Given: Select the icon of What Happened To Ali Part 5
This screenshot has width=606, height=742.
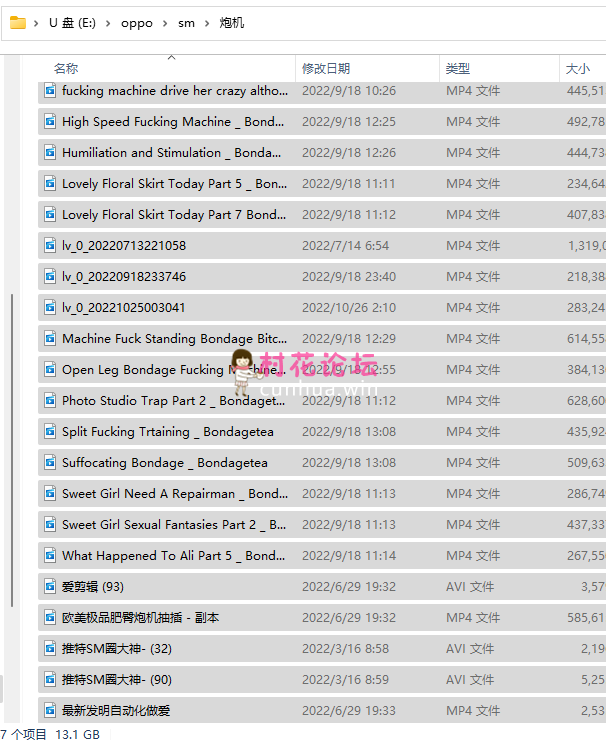Looking at the screenshot, I should click(x=49, y=555).
